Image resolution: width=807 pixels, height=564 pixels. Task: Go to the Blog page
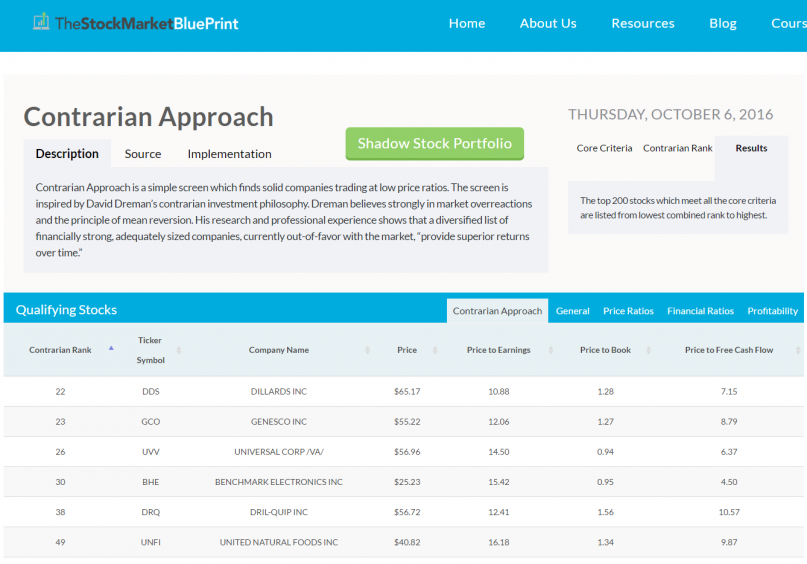723,23
